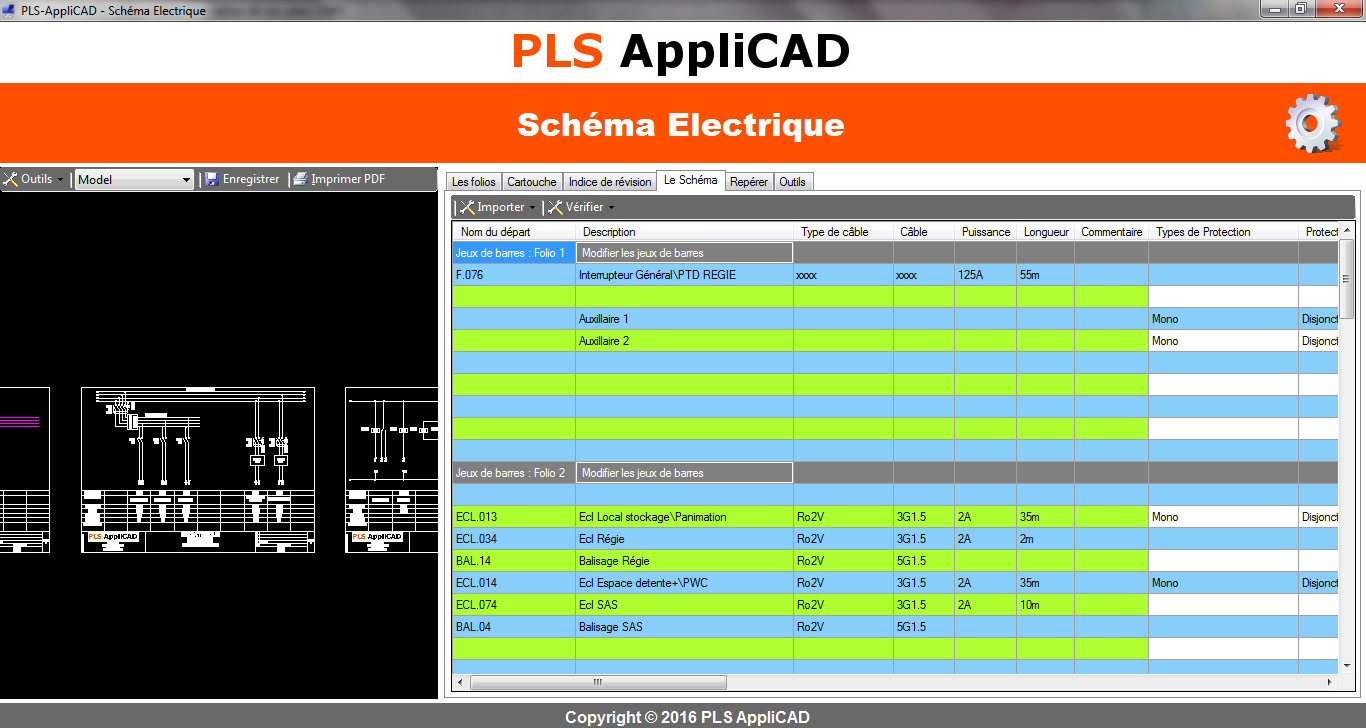Screen dimensions: 1366x728
Task: Click the Câble column header
Action: pos(923,232)
